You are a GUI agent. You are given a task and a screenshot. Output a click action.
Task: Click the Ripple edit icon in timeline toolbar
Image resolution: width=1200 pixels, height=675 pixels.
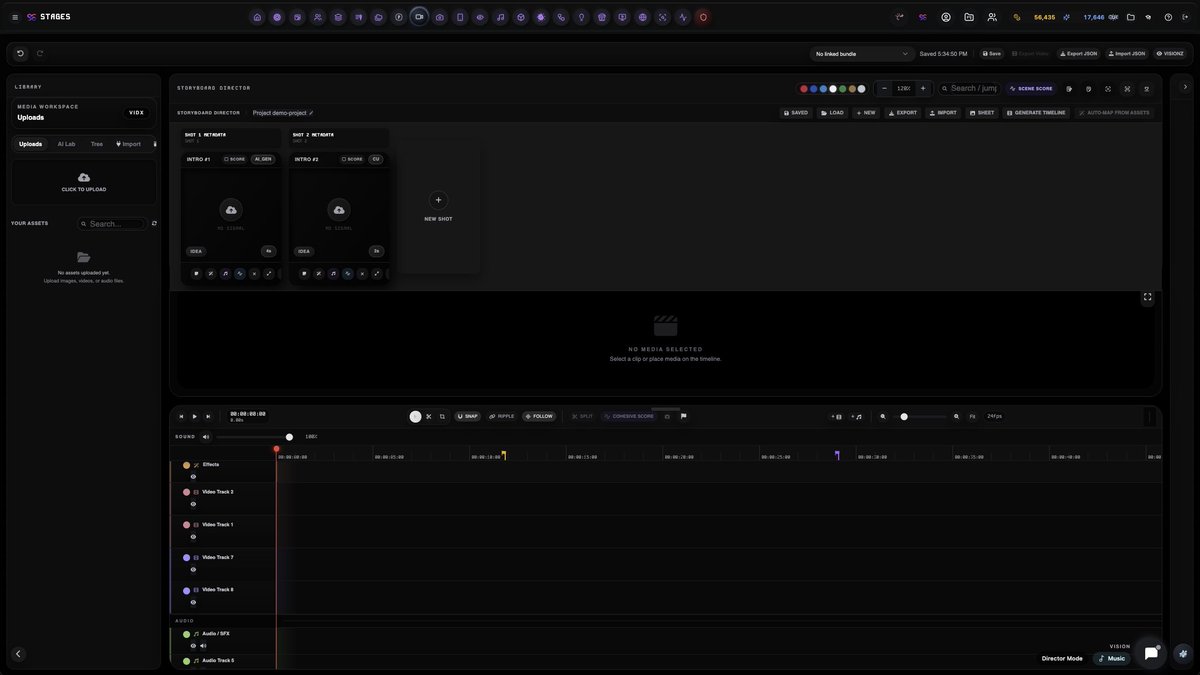pyautogui.click(x=491, y=414)
